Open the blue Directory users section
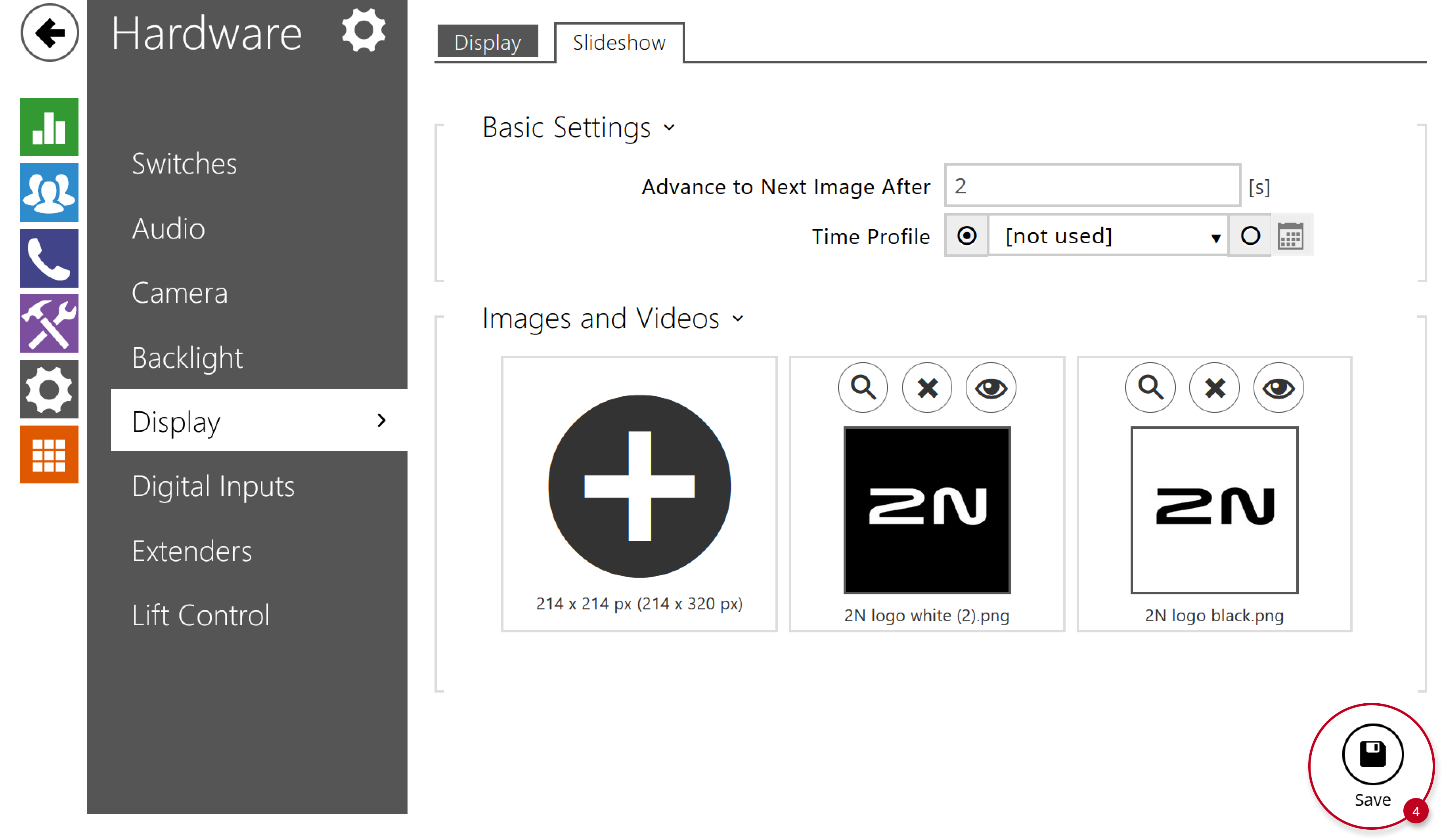 point(49,192)
